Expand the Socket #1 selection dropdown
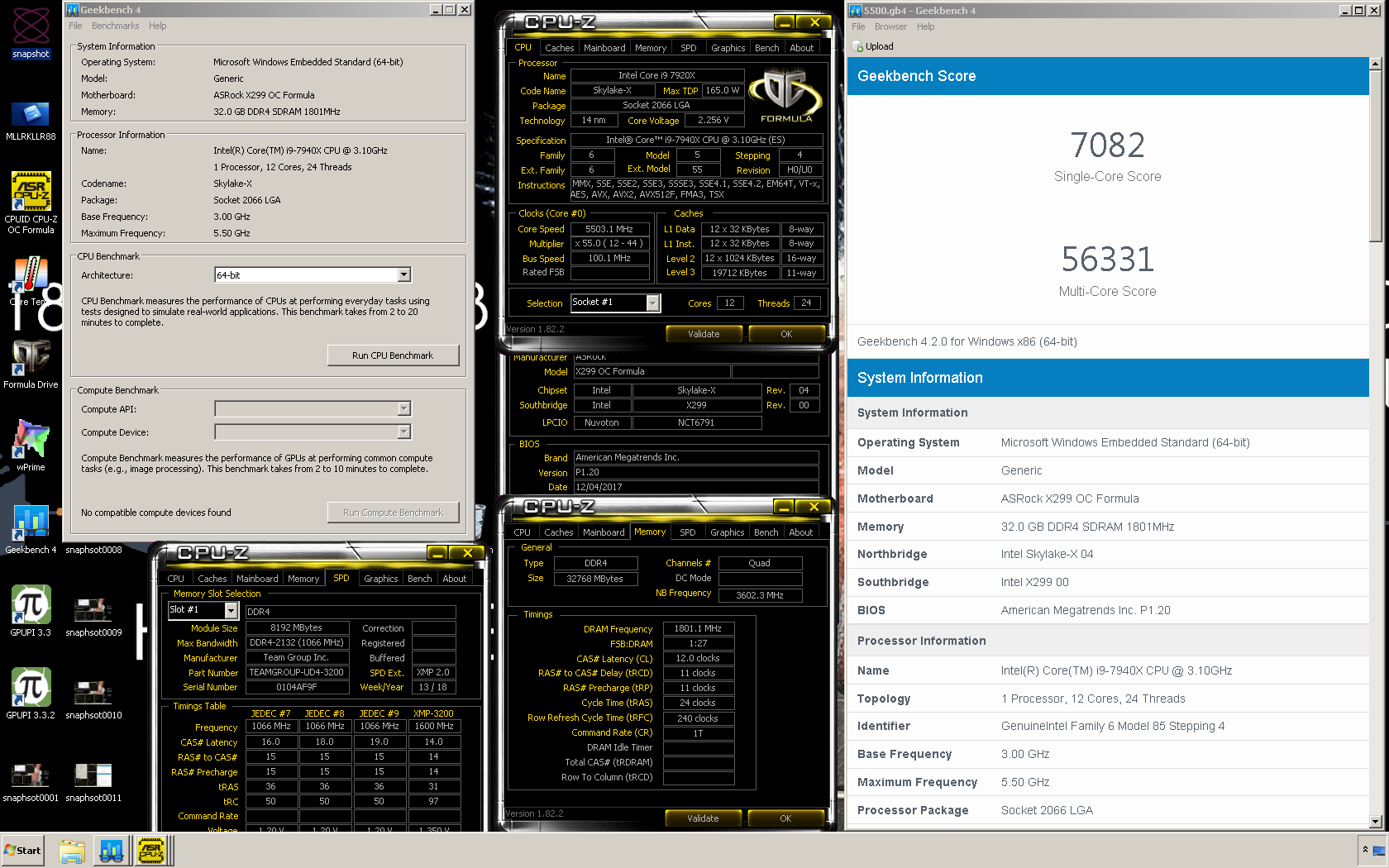Image resolution: width=1389 pixels, height=868 pixels. pyautogui.click(x=652, y=303)
